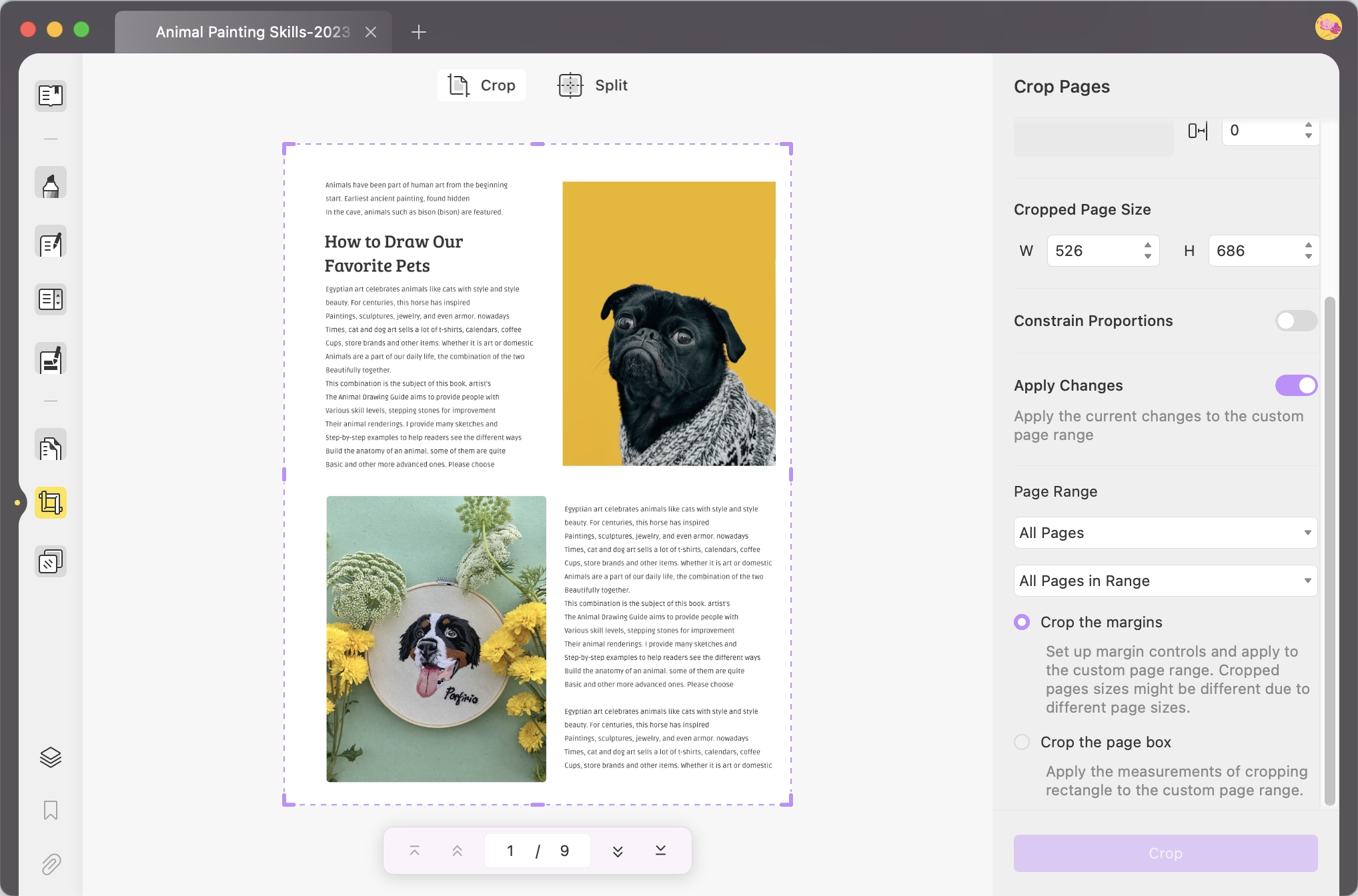This screenshot has width=1358, height=896.
Task: Open the Reader mode sidebar icon
Action: pyautogui.click(x=51, y=95)
